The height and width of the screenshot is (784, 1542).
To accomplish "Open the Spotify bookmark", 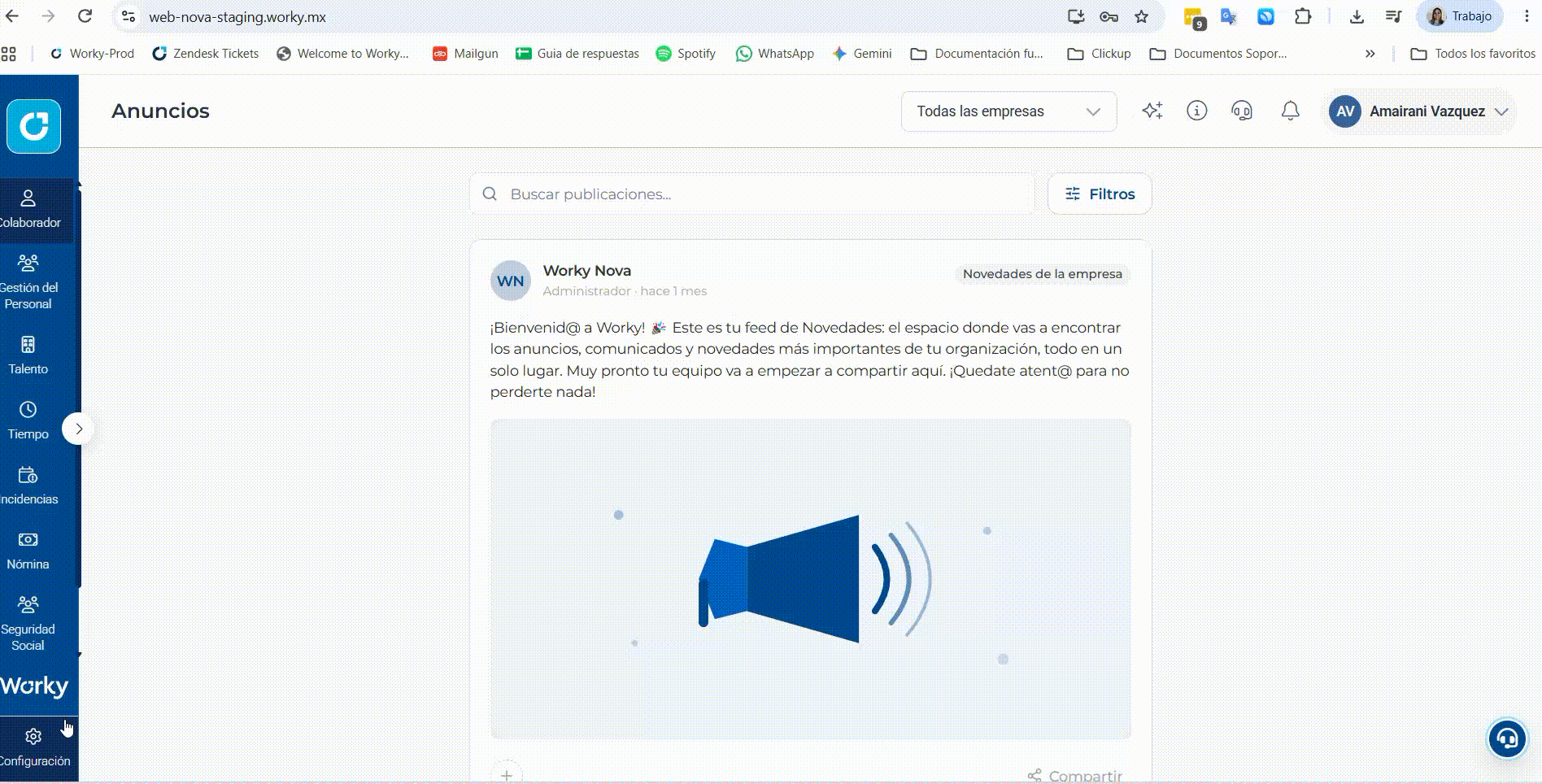I will 686,54.
